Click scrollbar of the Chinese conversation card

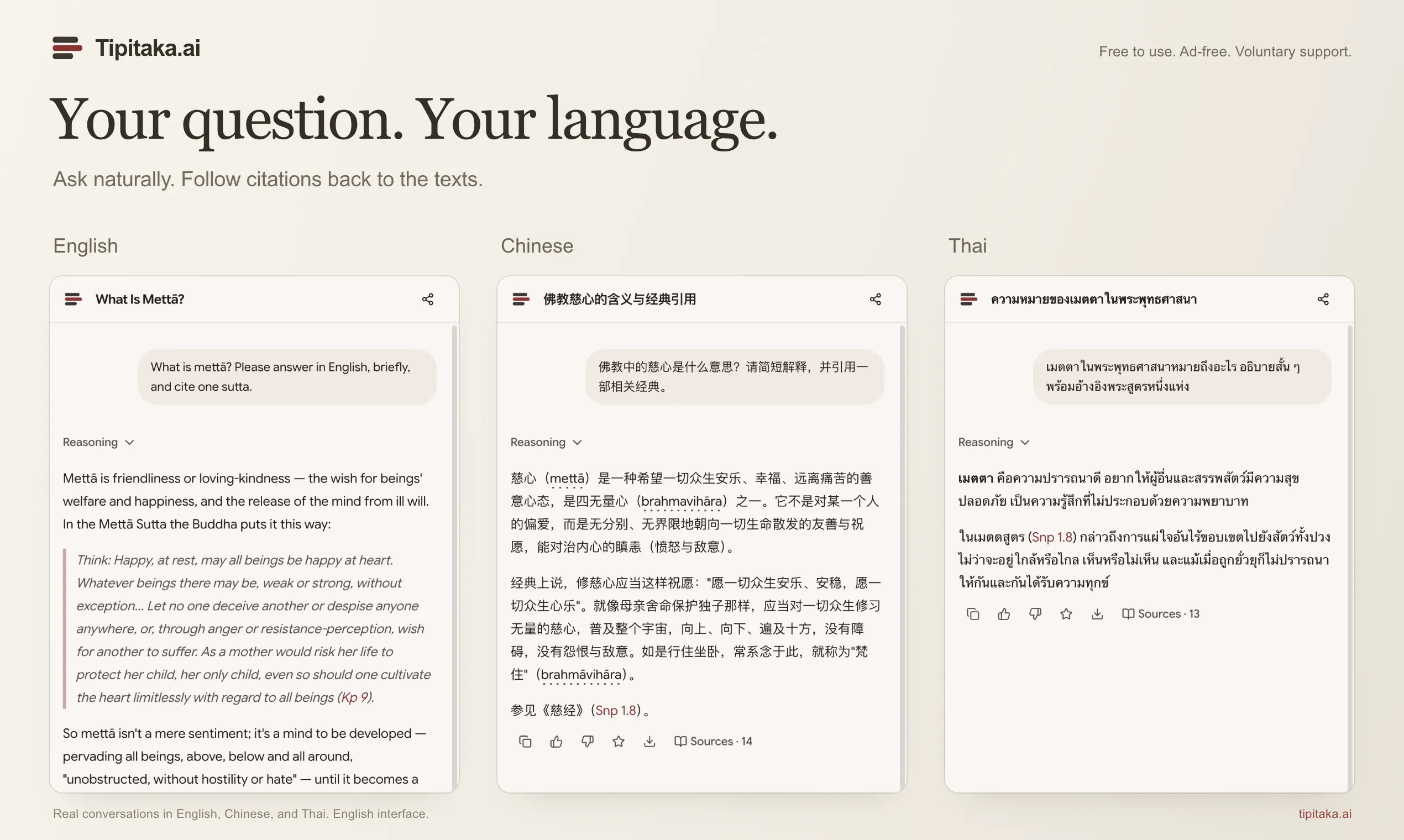tap(903, 558)
